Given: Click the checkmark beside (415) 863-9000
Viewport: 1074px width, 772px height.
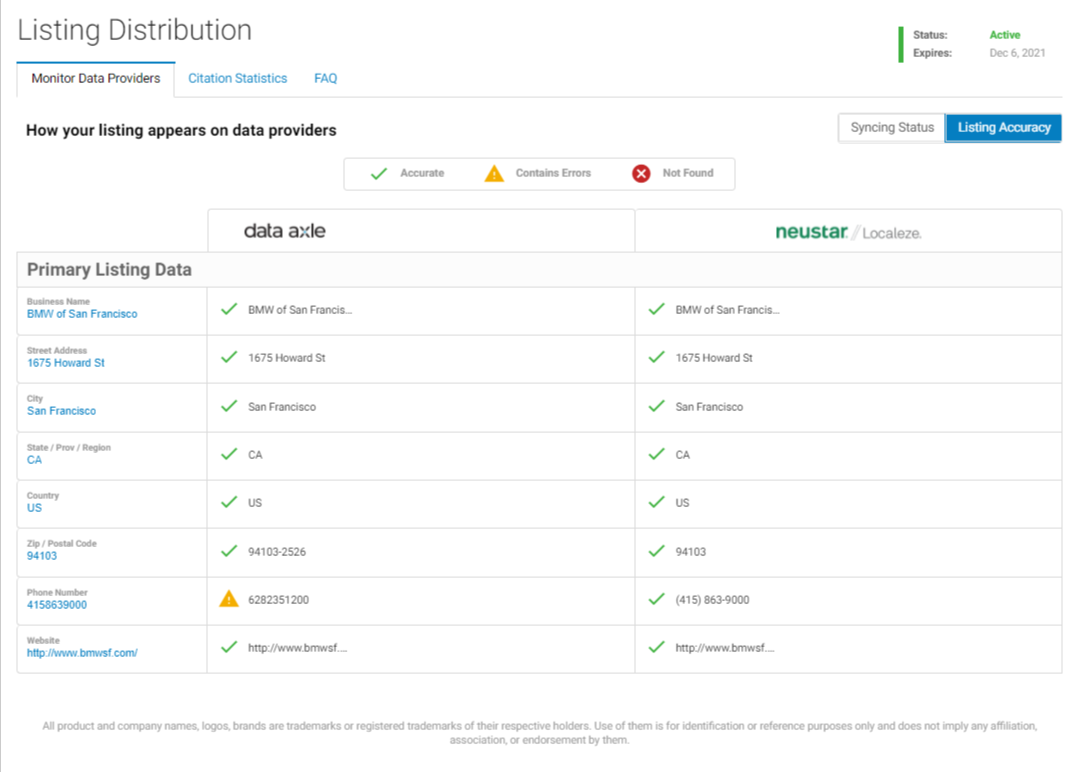Looking at the screenshot, I should [x=656, y=599].
